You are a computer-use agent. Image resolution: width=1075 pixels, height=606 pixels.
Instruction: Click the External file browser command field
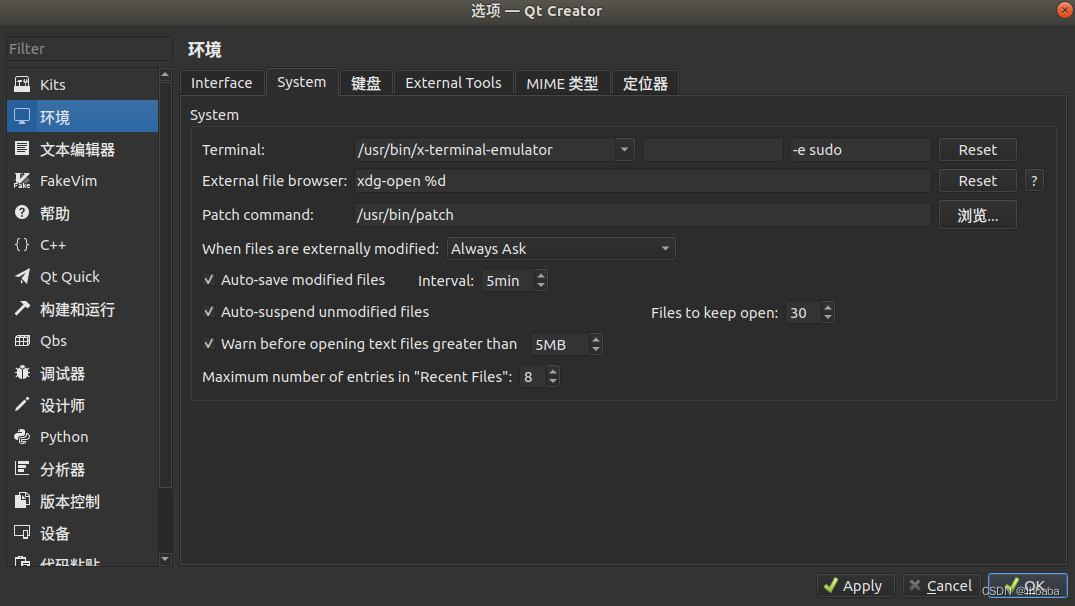click(642, 181)
